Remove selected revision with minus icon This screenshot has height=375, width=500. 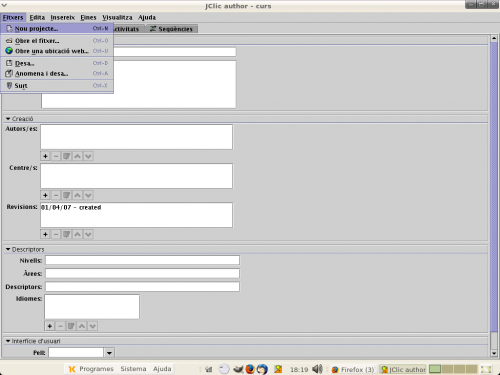pyautogui.click(x=56, y=234)
